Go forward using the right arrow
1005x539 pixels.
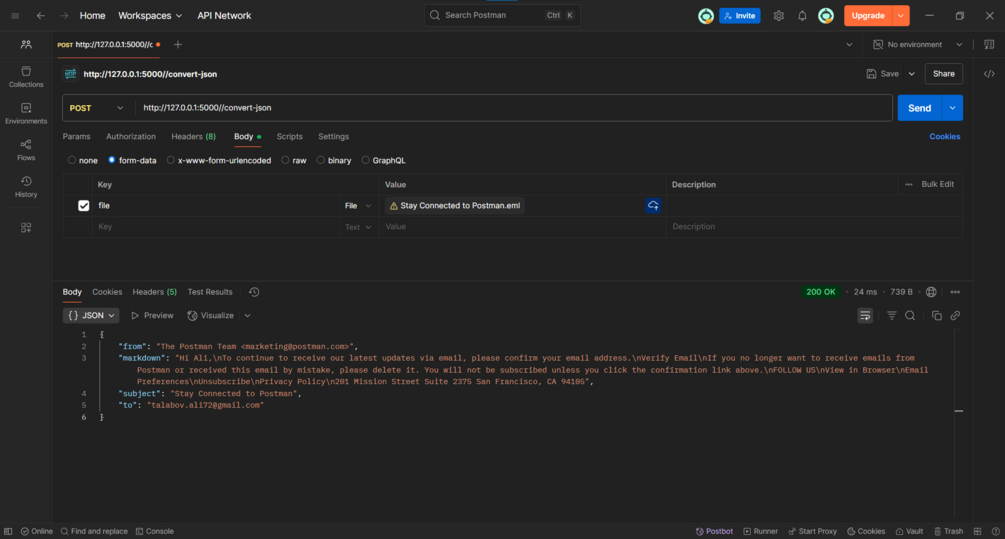pyautogui.click(x=63, y=15)
